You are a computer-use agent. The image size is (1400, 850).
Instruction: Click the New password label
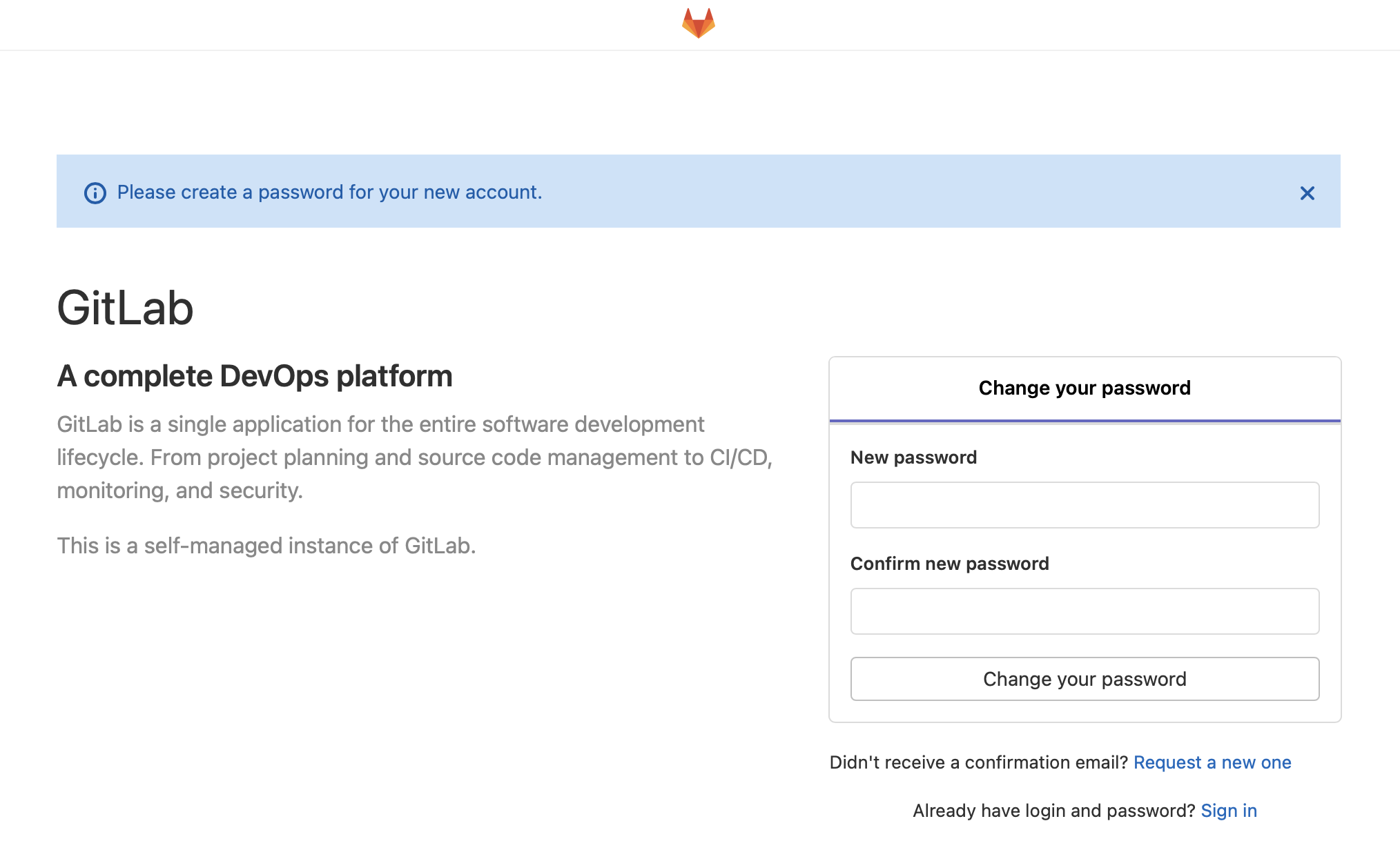(914, 457)
